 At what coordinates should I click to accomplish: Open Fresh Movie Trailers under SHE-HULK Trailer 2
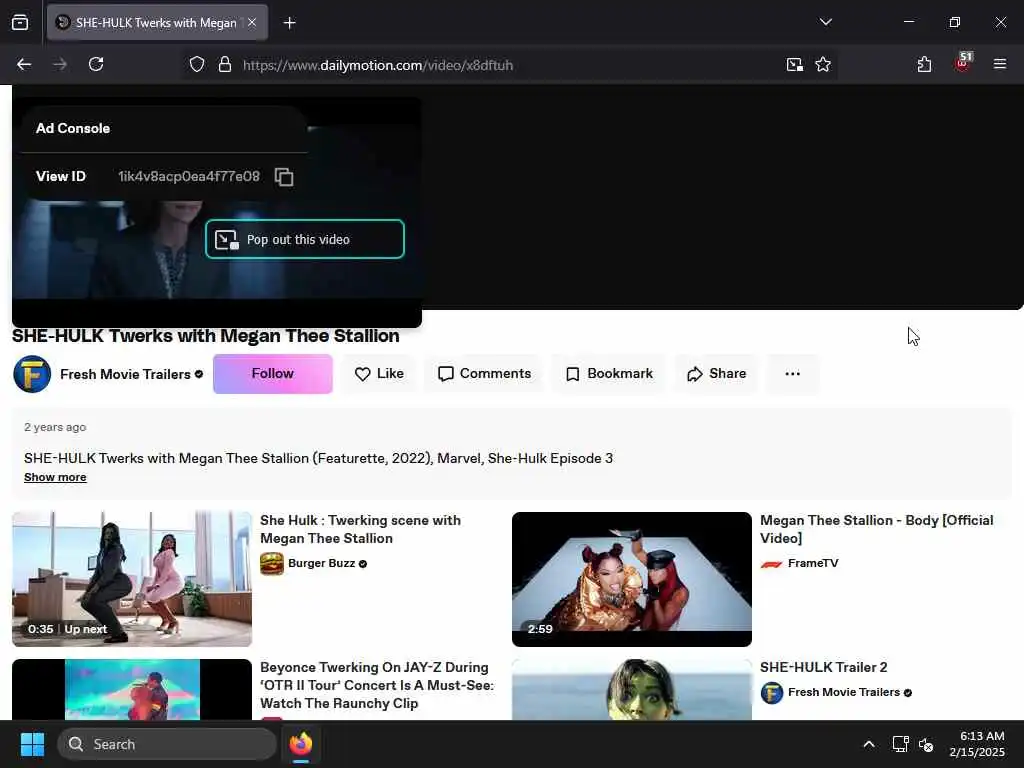844,692
